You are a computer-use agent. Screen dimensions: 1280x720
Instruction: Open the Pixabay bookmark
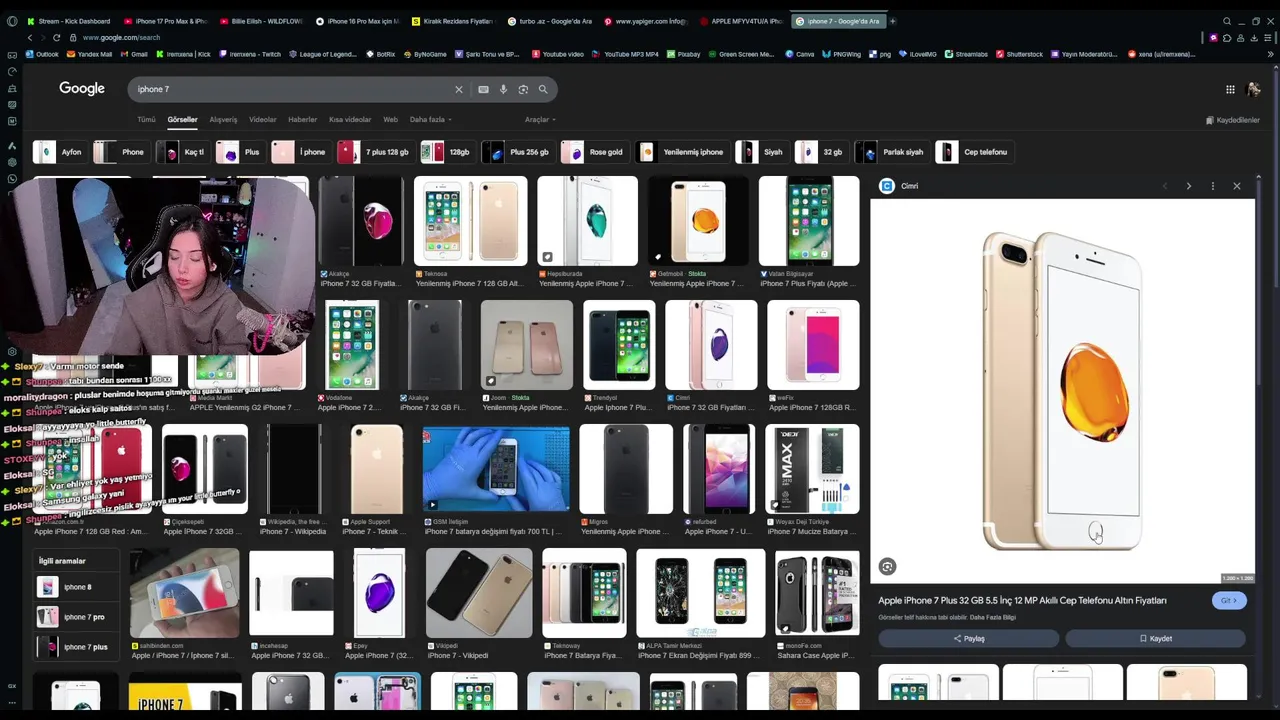pyautogui.click(x=683, y=54)
